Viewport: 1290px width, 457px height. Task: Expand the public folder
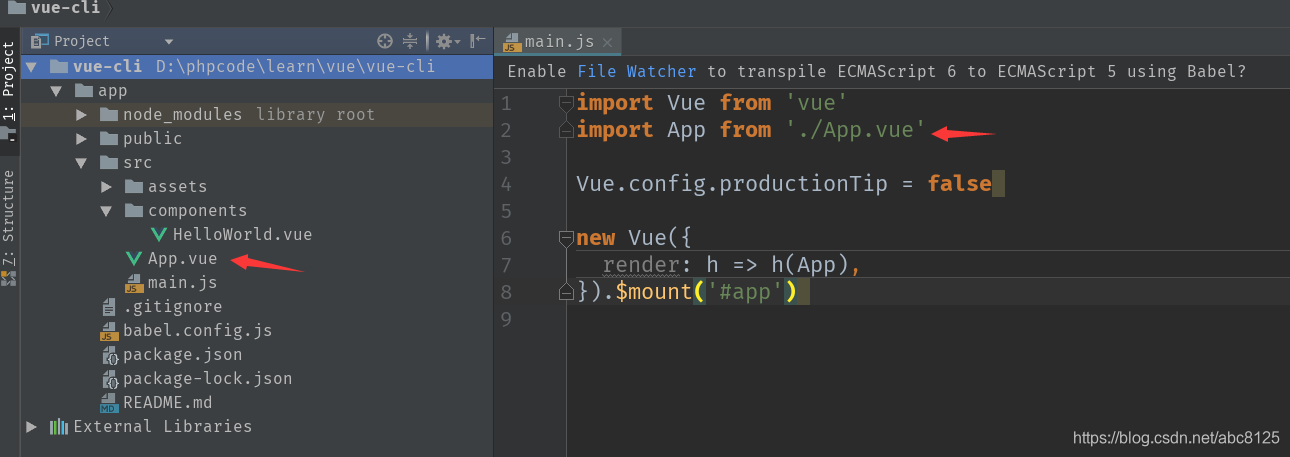82,139
